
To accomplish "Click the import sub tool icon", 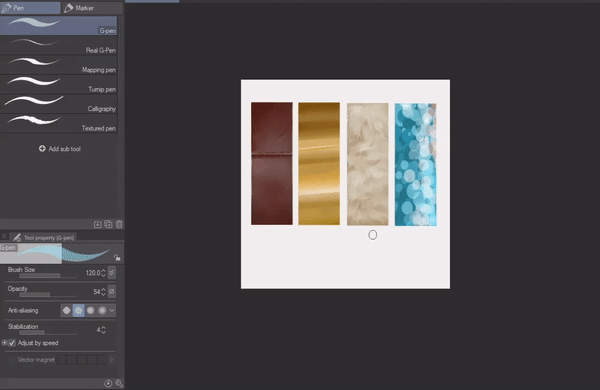I will click(x=98, y=224).
